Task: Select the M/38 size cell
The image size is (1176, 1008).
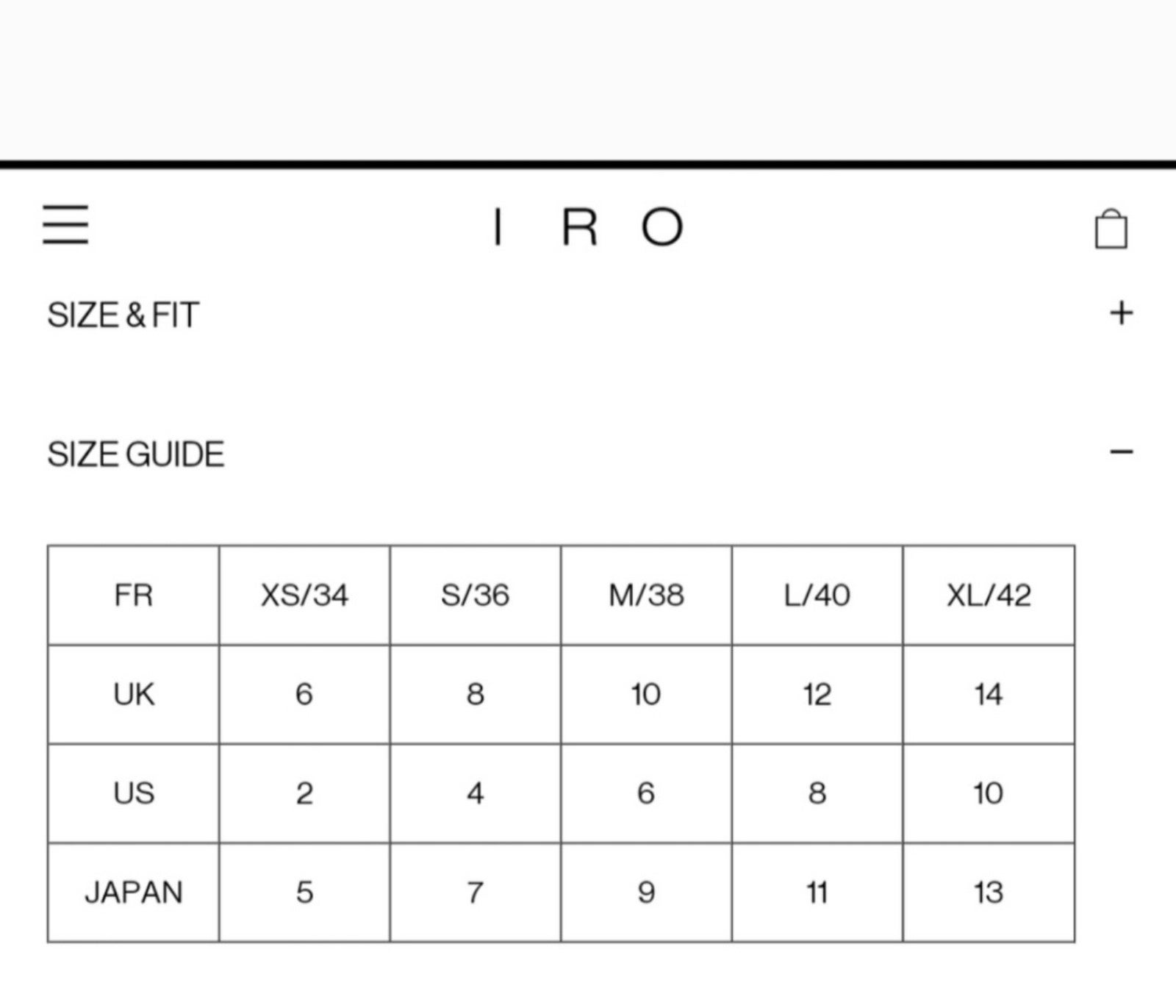Action: (x=646, y=596)
